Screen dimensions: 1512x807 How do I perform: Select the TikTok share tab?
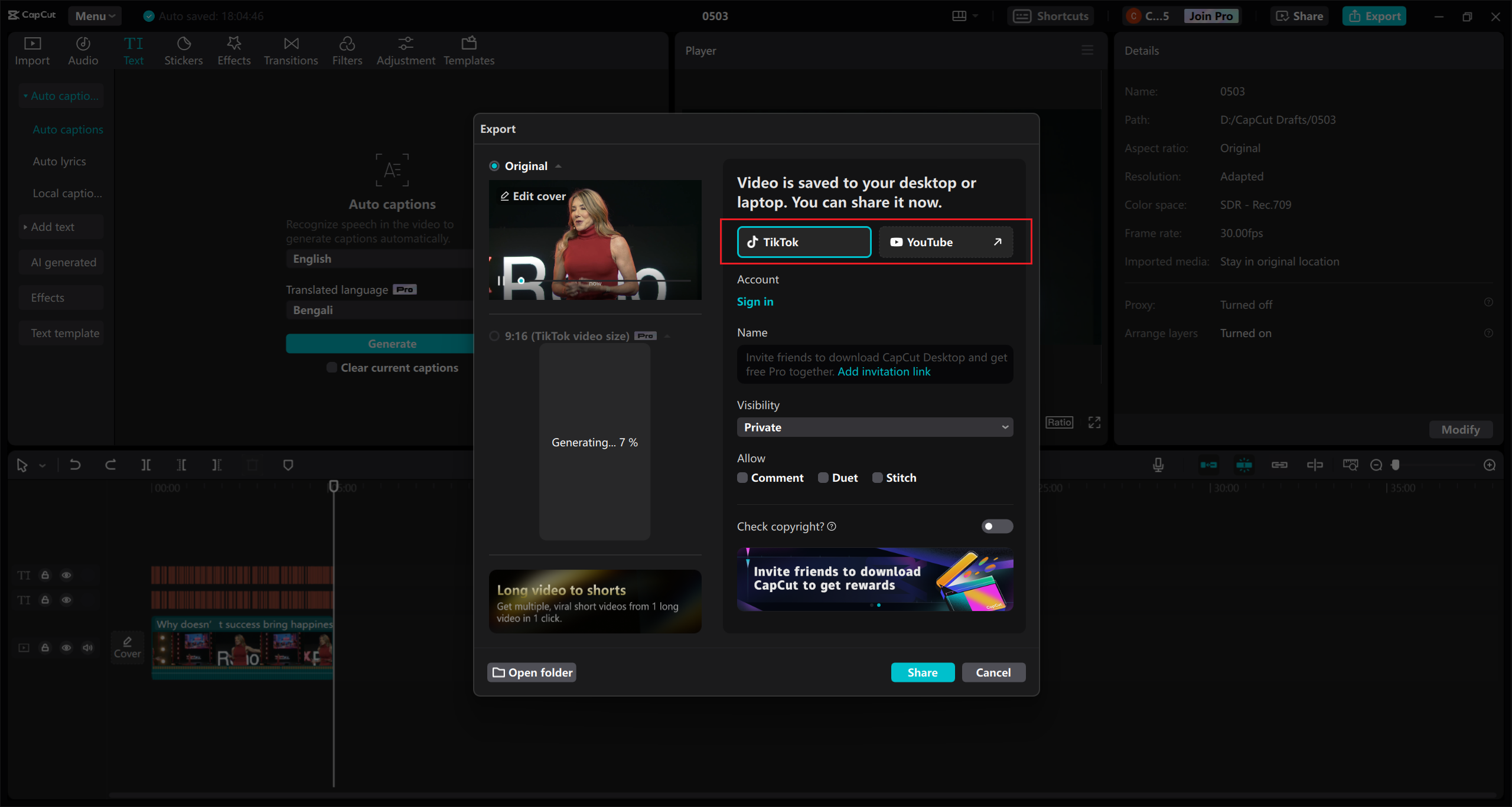804,242
